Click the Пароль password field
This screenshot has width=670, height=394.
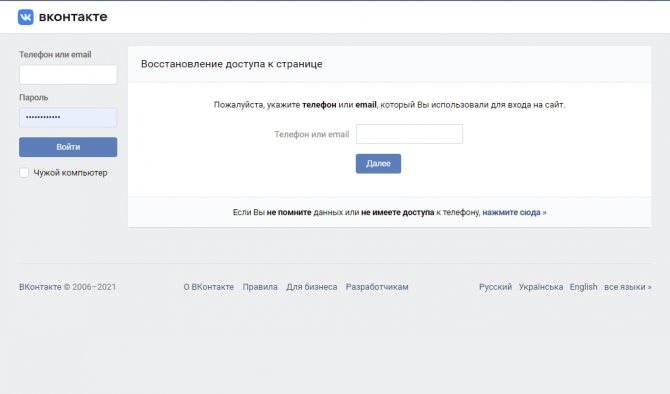(x=68, y=118)
